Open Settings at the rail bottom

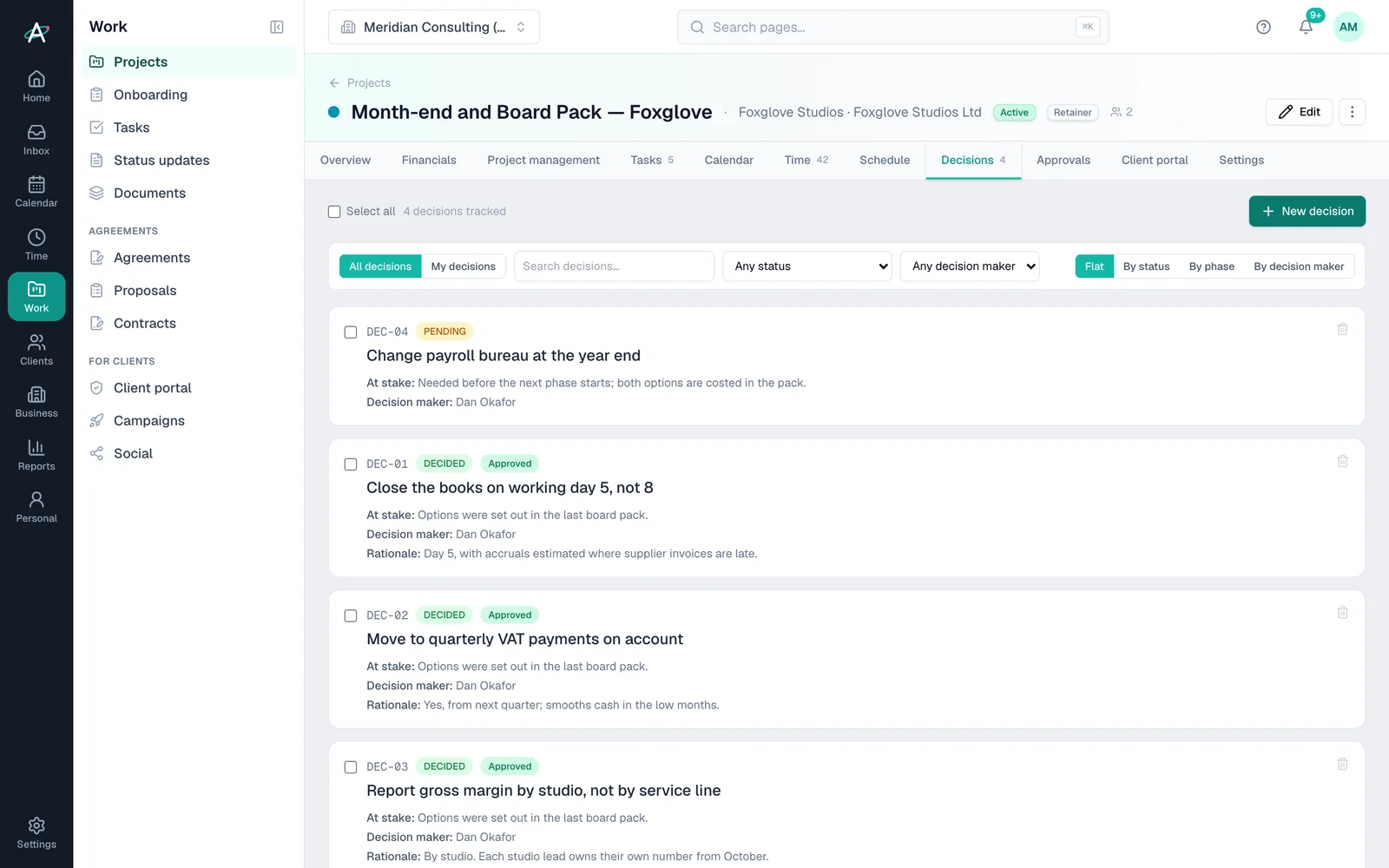[36, 832]
